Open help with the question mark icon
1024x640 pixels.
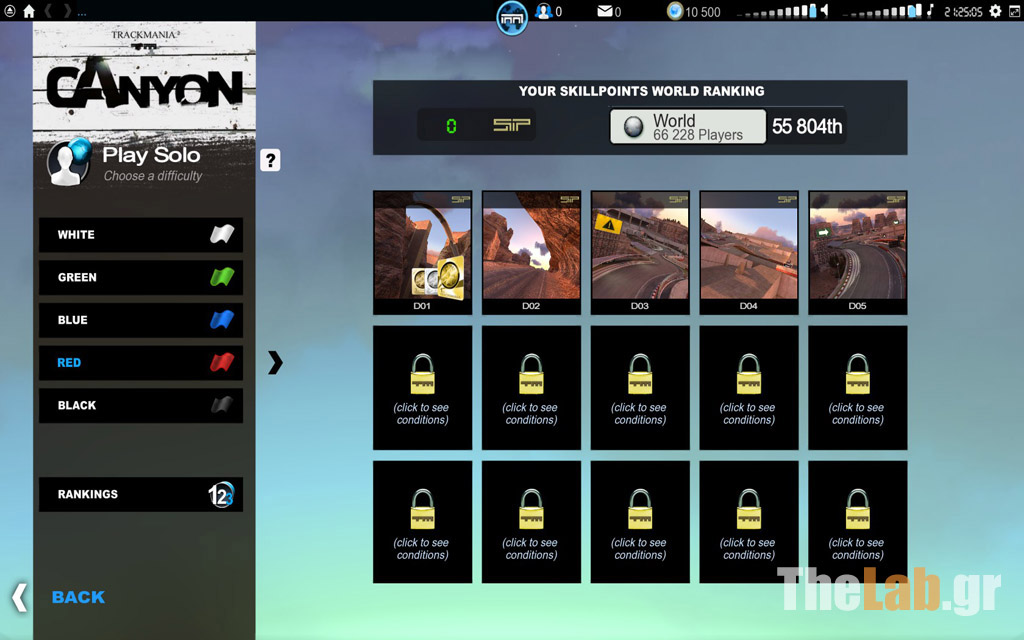point(270,160)
